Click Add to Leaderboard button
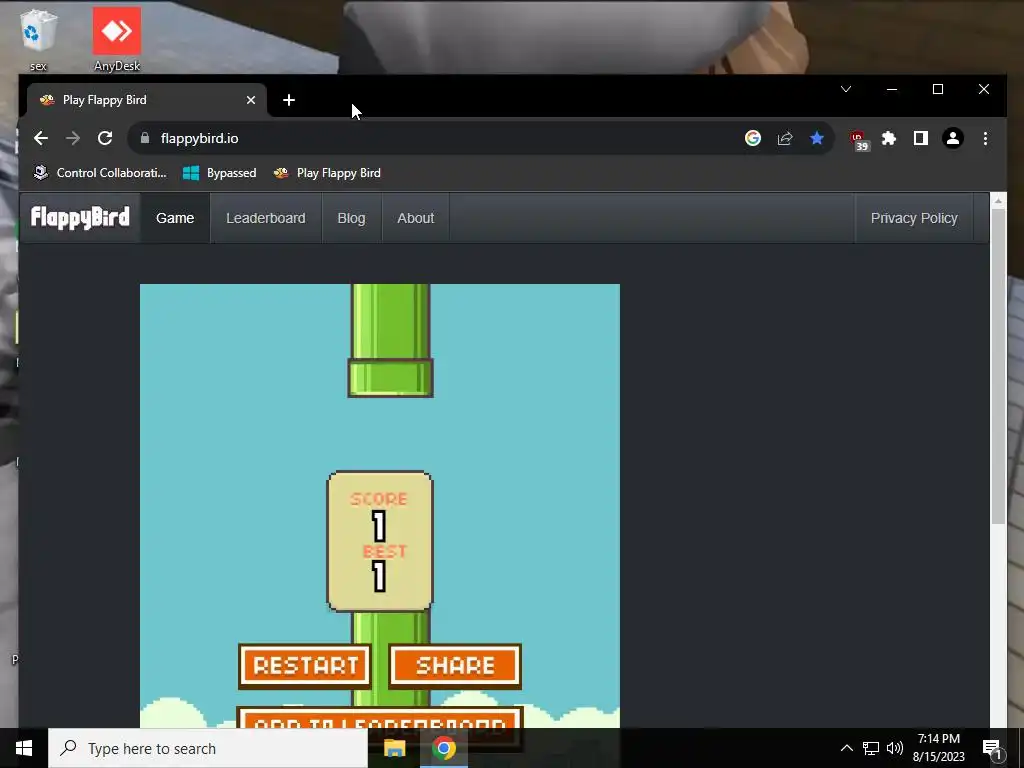Screen dimensions: 1024x768 pos(379,718)
